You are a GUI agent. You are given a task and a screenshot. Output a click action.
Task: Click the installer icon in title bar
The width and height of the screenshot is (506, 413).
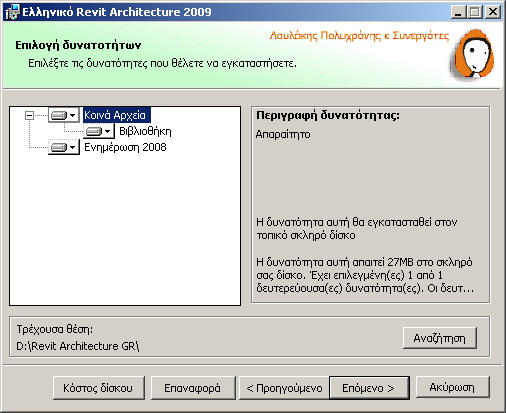(12, 12)
